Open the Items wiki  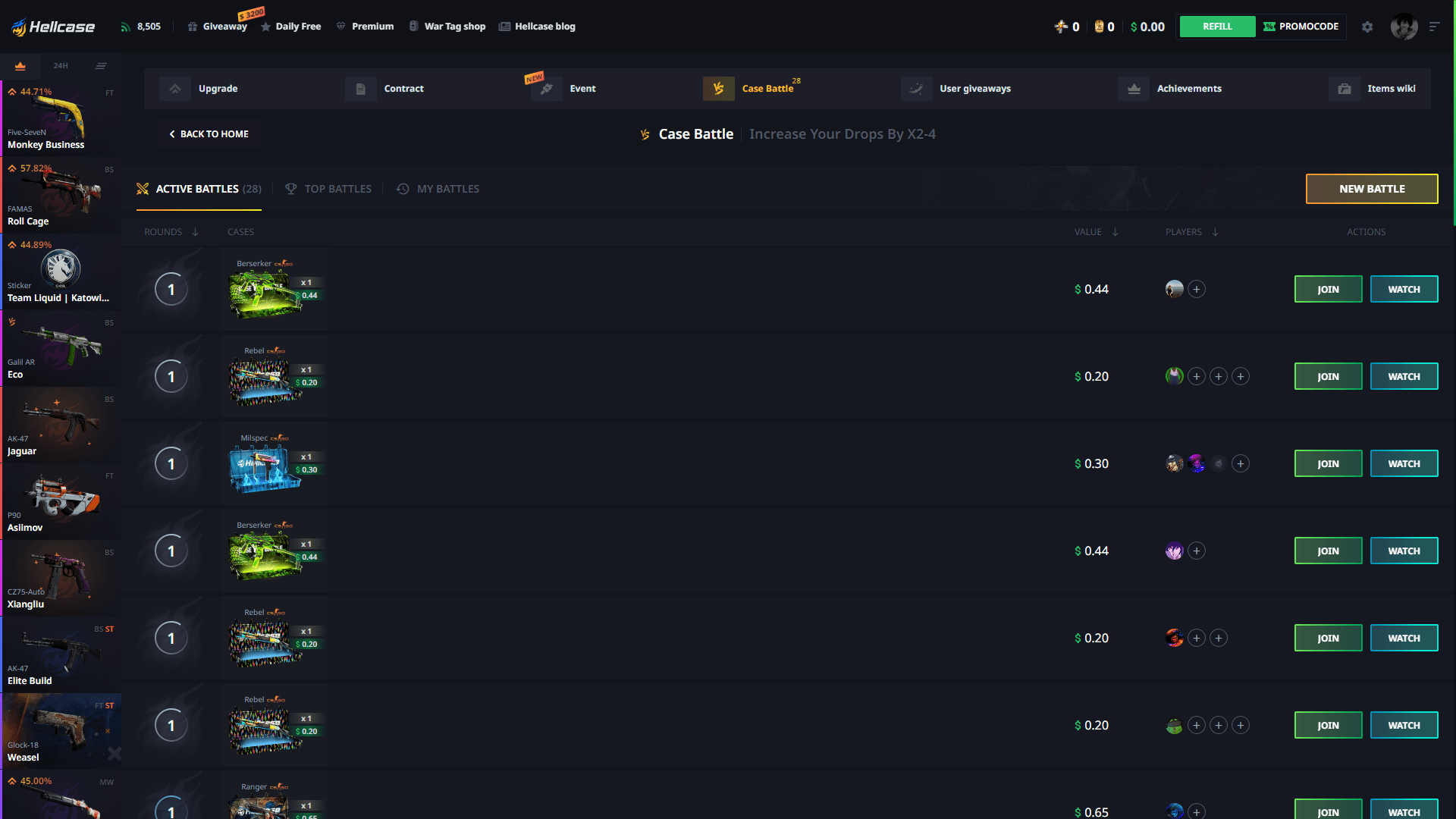point(1392,88)
